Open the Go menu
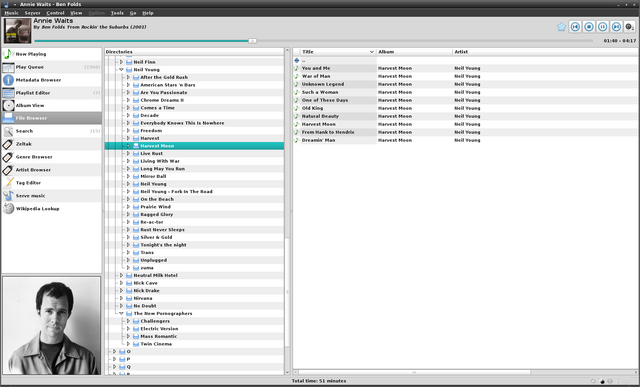The width and height of the screenshot is (640, 387). [133, 13]
